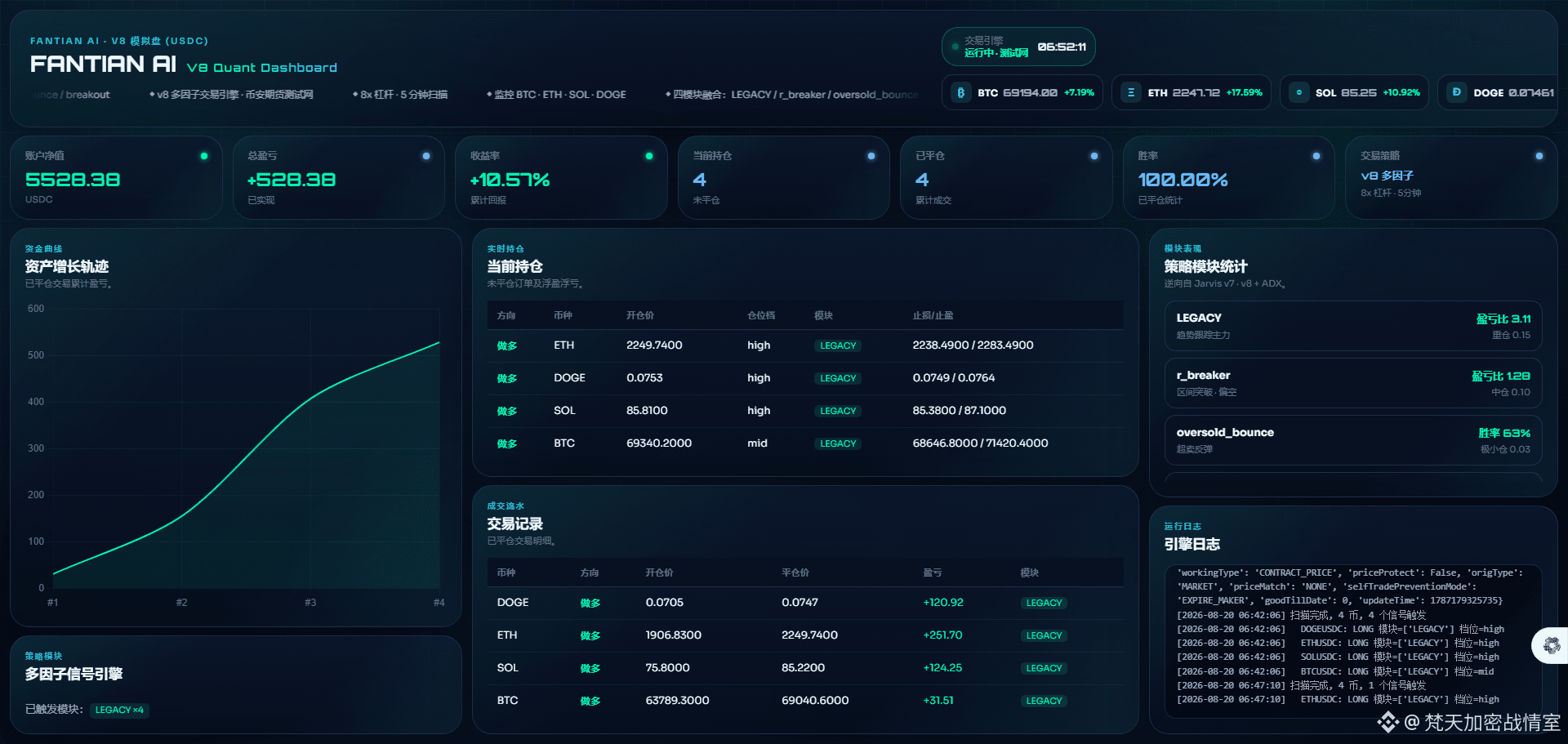Viewport: 1568px width, 744px height.
Task: Open the floating side widget on the right edge
Action: [x=1551, y=646]
